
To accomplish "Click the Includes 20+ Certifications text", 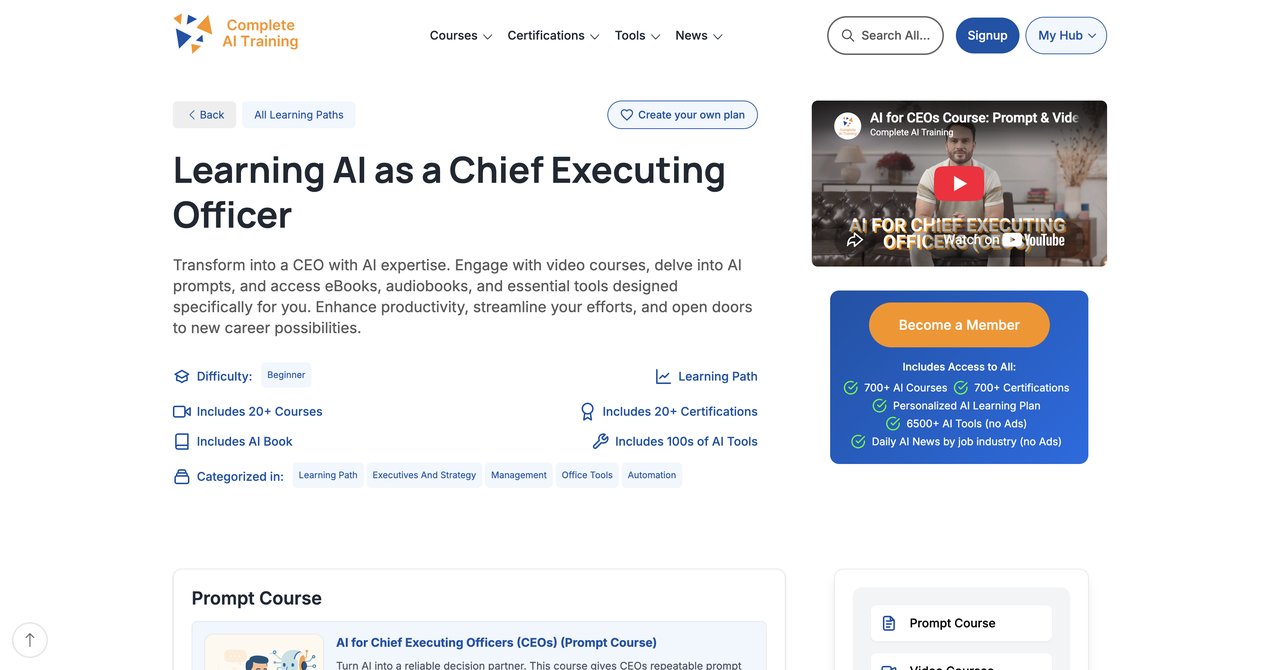I will coord(680,412).
